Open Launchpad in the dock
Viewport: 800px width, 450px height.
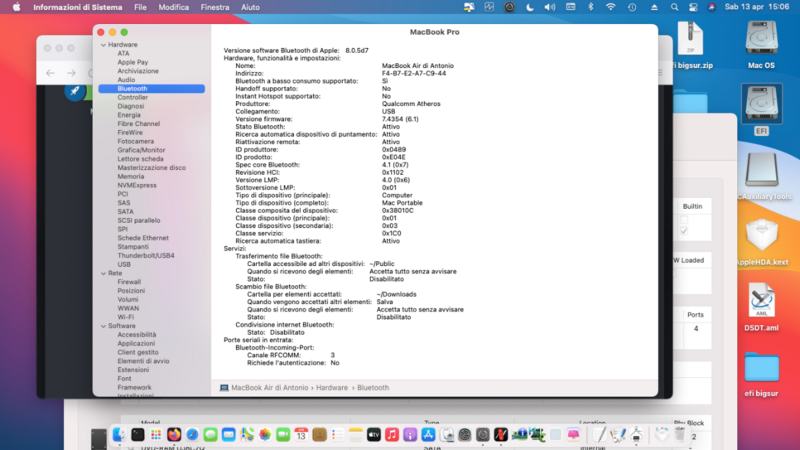[x=156, y=434]
